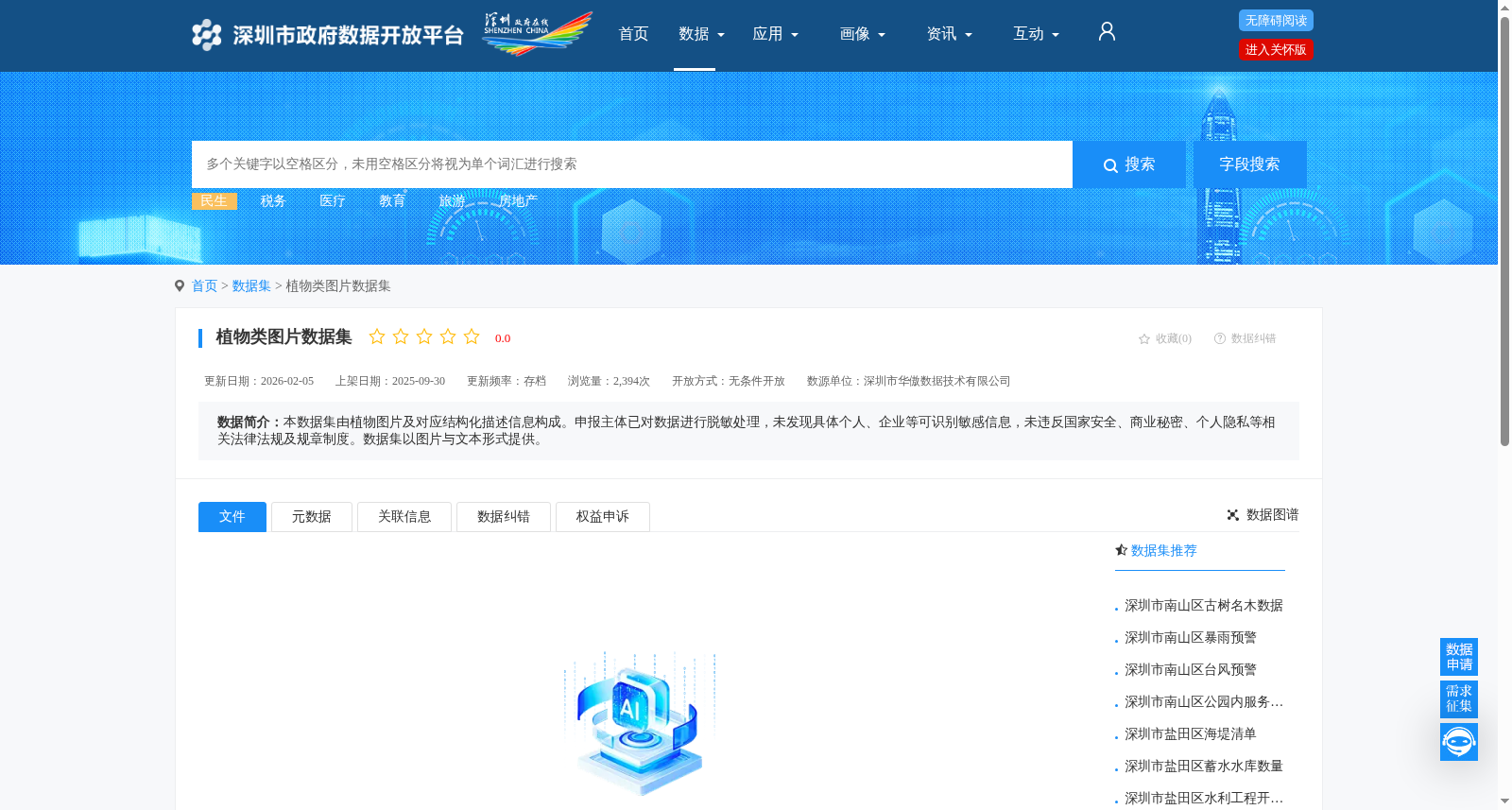Image resolution: width=1512 pixels, height=810 pixels.
Task: Open 深圳市盐田区水利工程 recommendation
Action: (x=1204, y=799)
